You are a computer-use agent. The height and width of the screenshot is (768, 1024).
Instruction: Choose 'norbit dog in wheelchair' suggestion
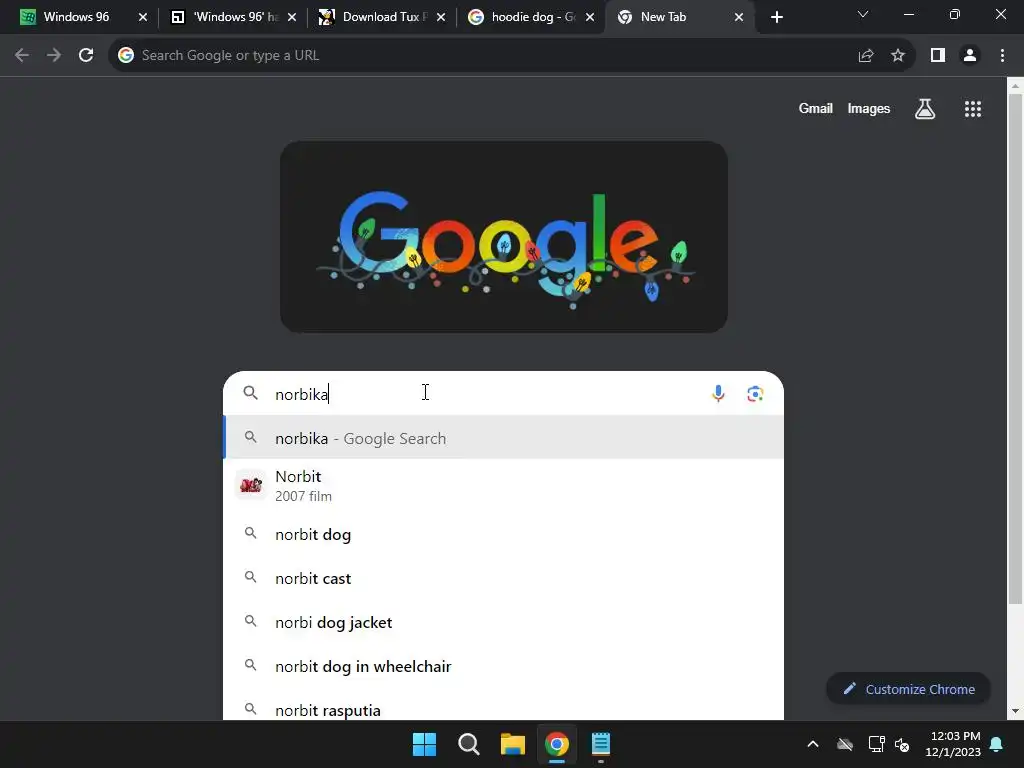click(504, 666)
